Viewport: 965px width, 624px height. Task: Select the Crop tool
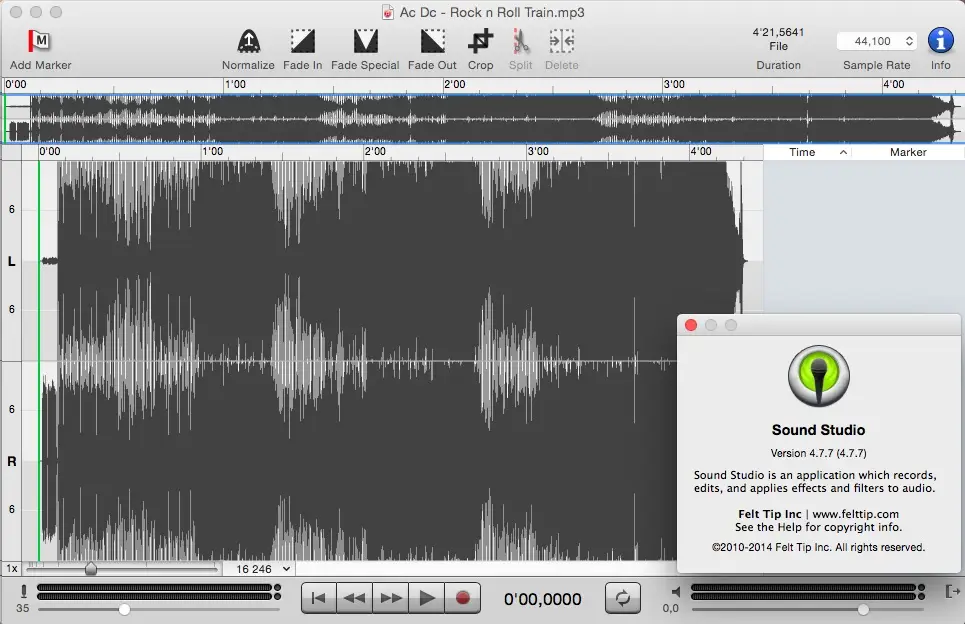[480, 41]
